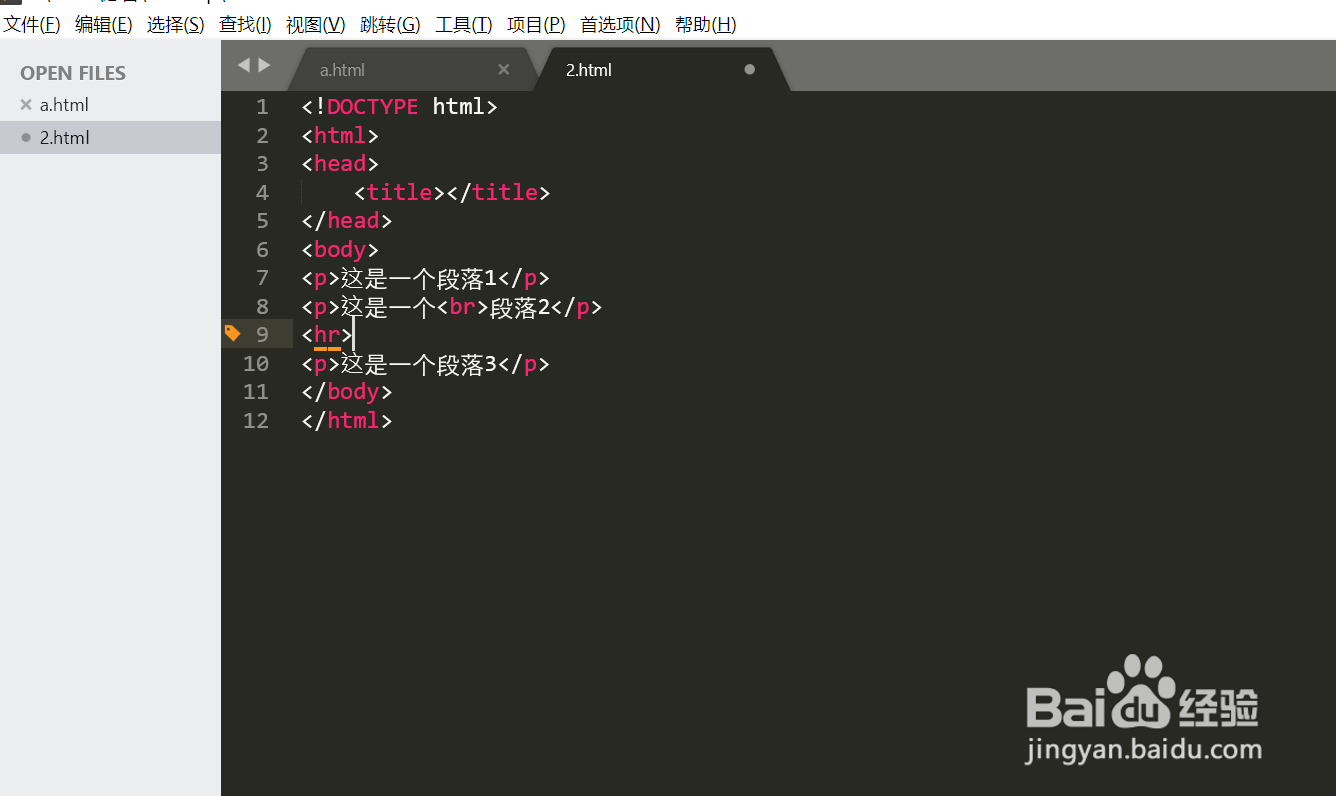Click the text 这是一个段落3
This screenshot has height=796, width=1336.
419,364
